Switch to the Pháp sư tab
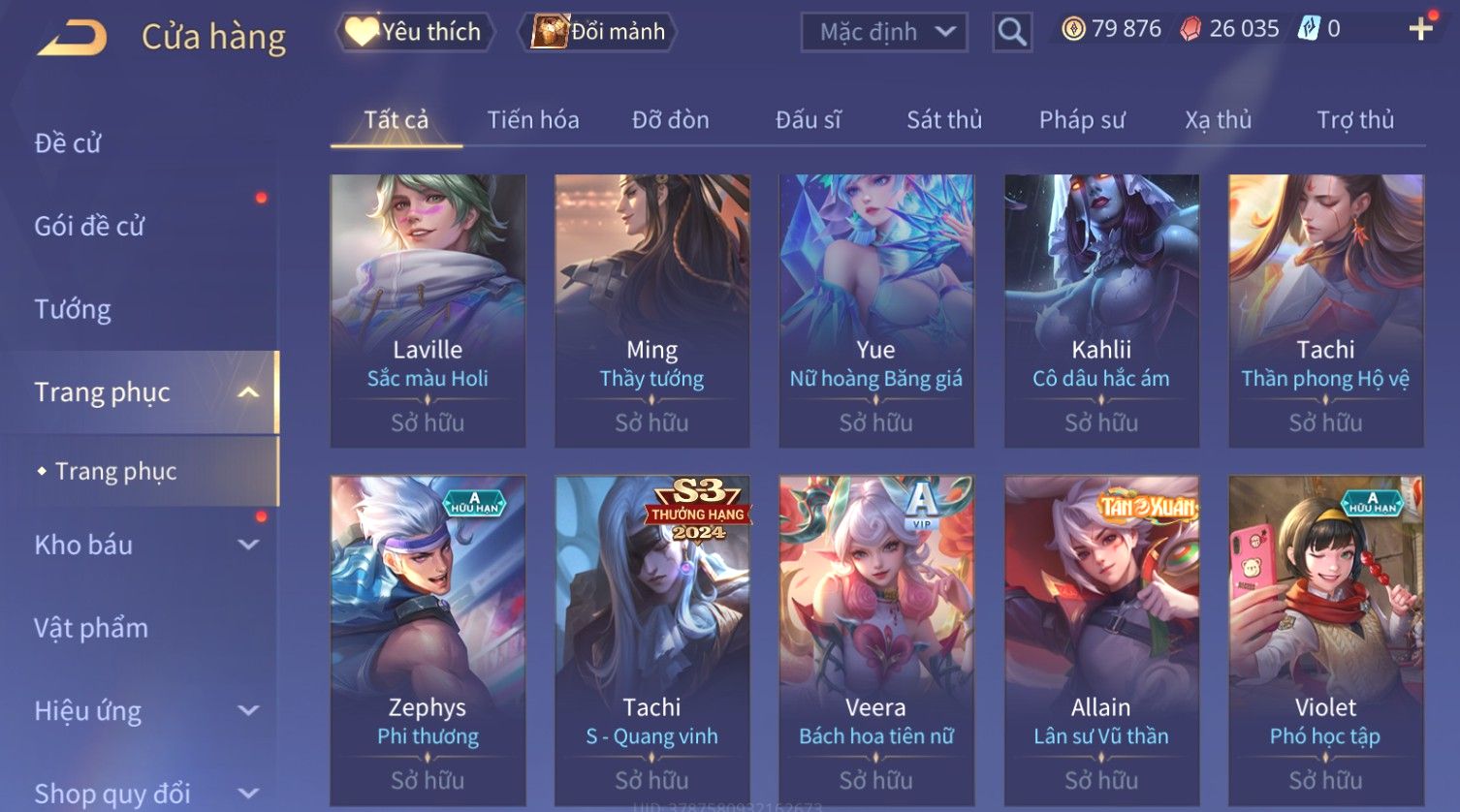Screen dimensions: 1460x812 [1082, 120]
